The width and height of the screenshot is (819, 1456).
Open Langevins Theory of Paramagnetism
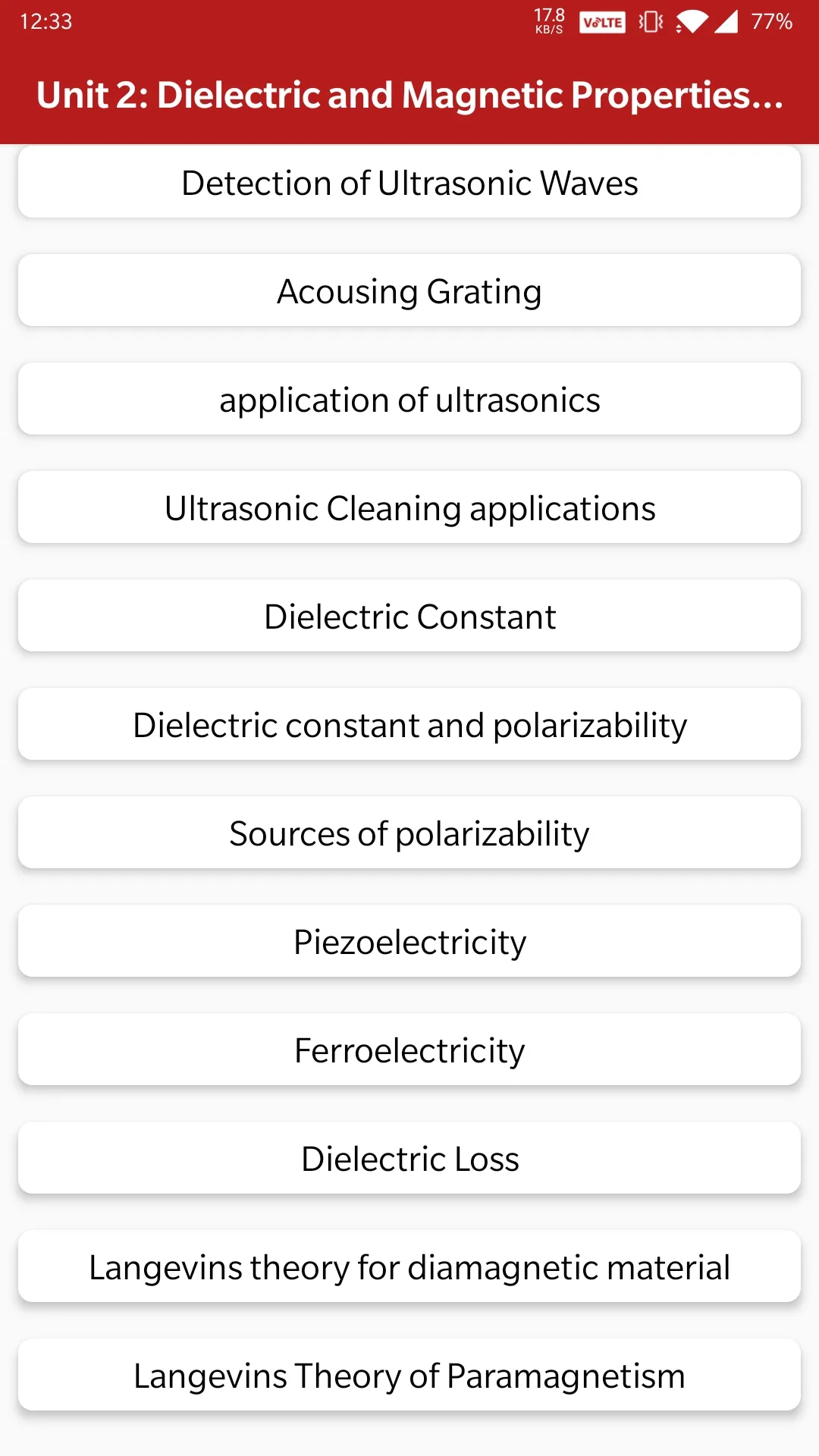click(x=409, y=1376)
